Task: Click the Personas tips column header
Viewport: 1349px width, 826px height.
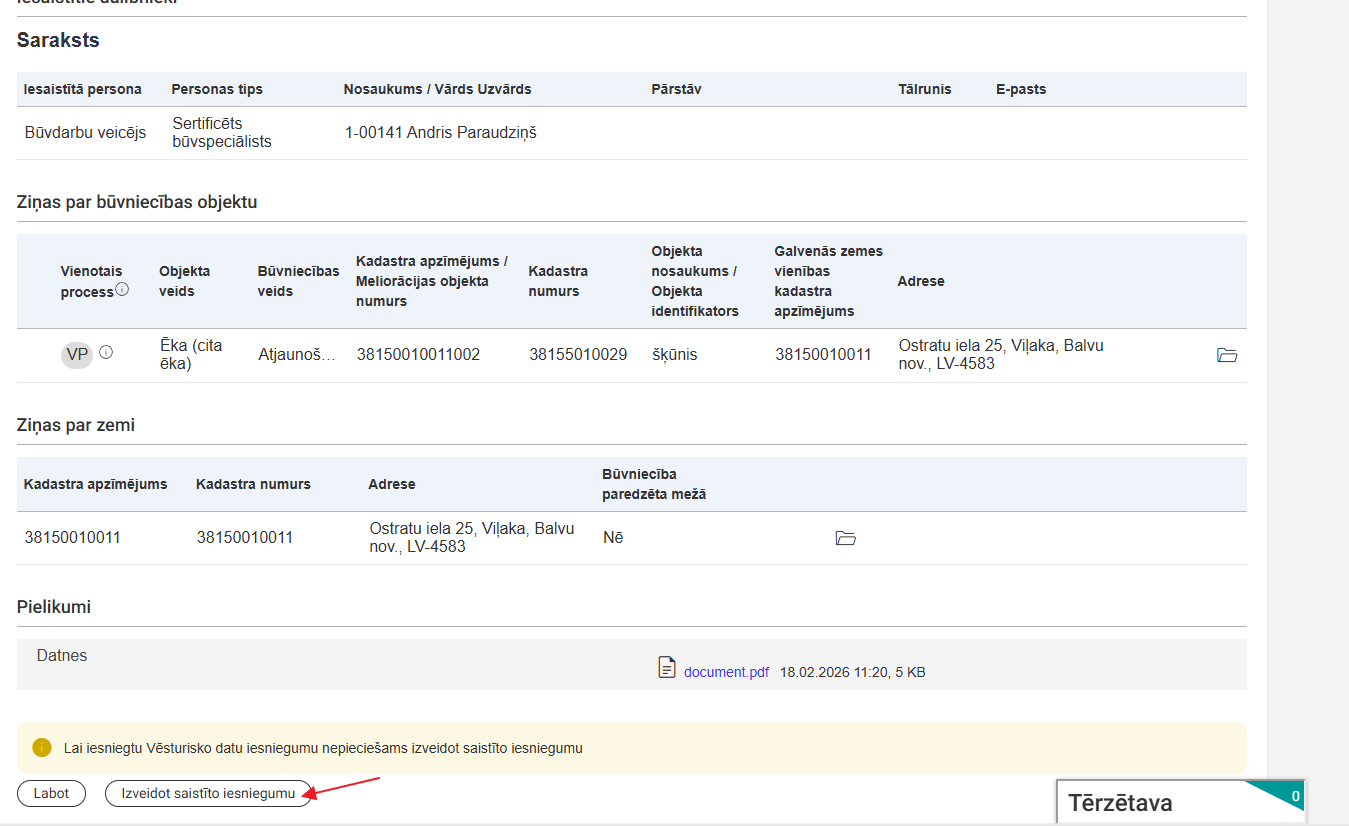Action: tap(217, 89)
